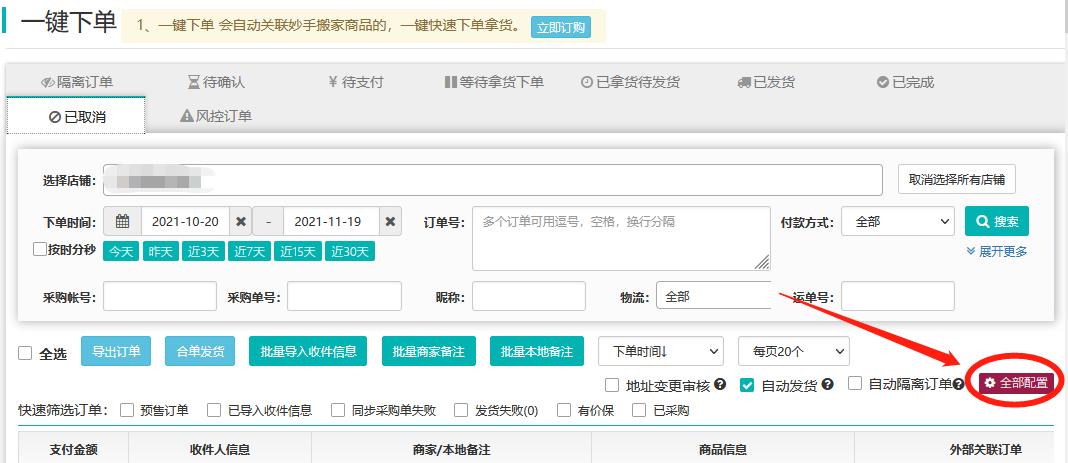Enable 自动隔离订单 checkbox
The image size is (1068, 463).
tap(855, 383)
